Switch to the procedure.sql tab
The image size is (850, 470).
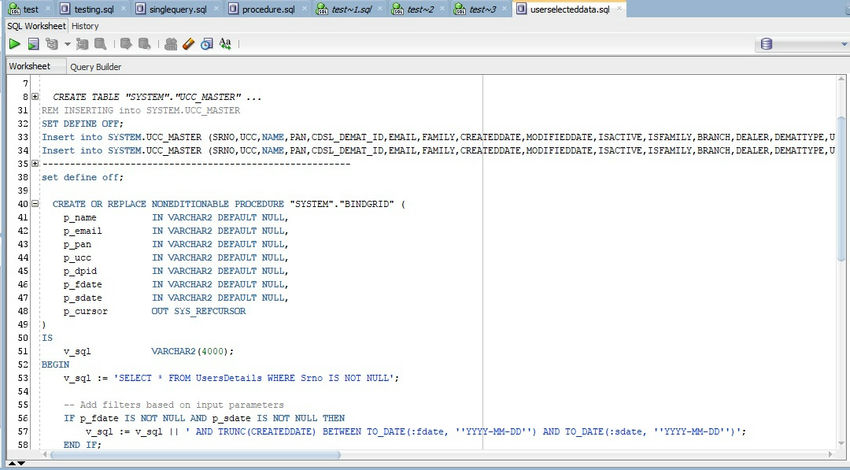pyautogui.click(x=262, y=9)
